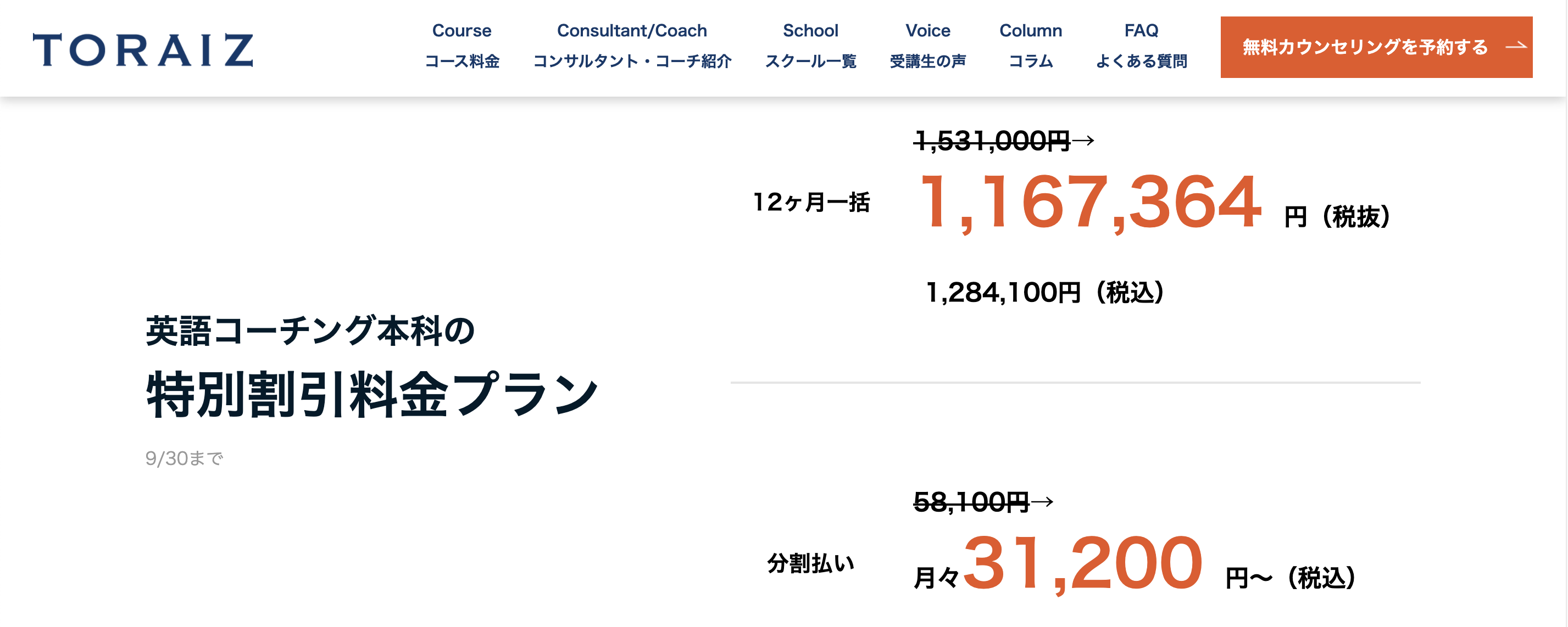
Task: Click the 1,284,100円（税込） text
Action: coord(1044,293)
